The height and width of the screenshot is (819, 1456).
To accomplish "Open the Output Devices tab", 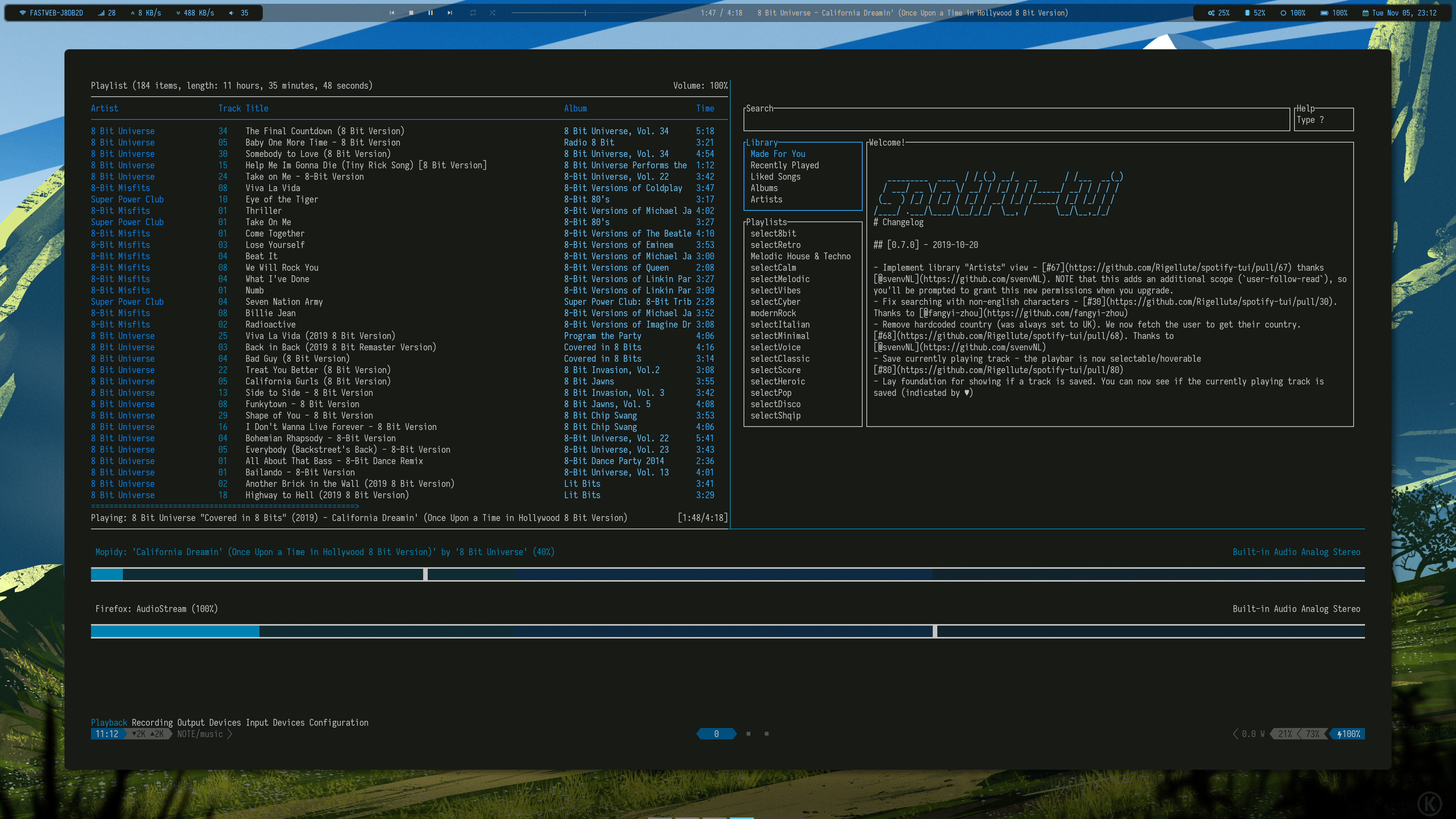I will [x=209, y=722].
